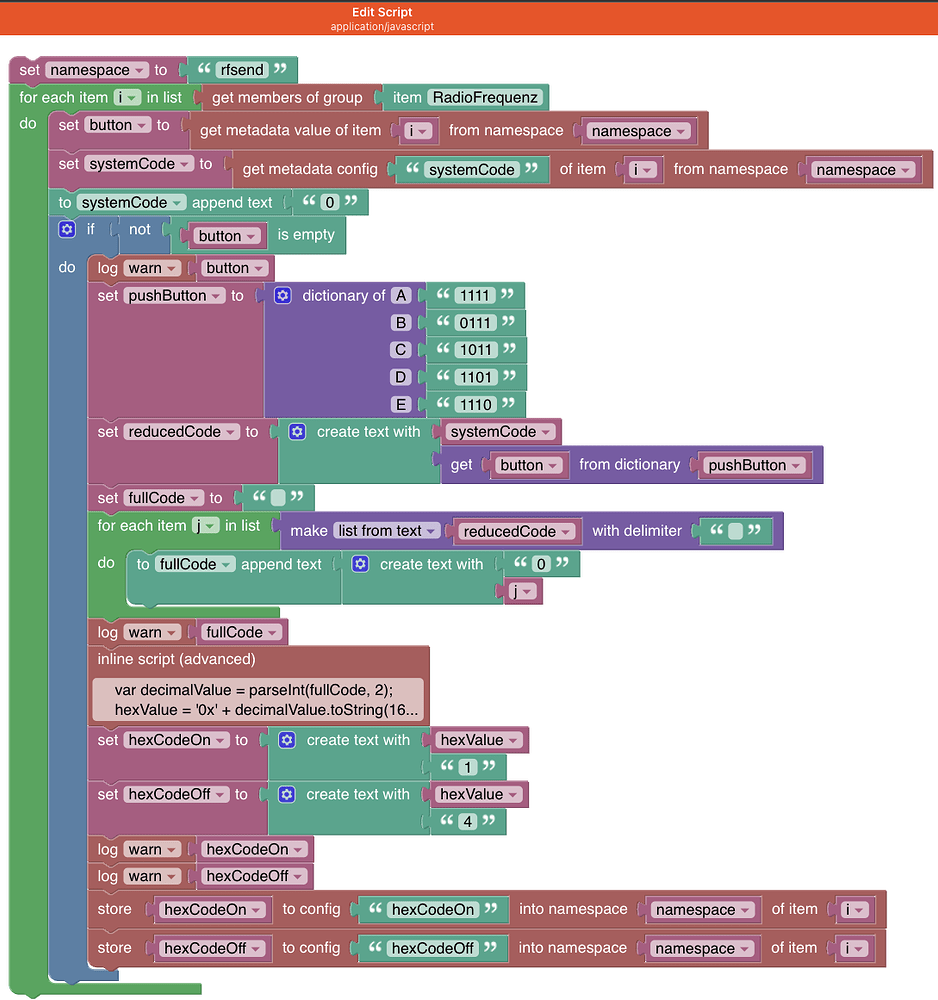Click the Edit Script header title
This screenshot has width=938, height=1000.
click(x=382, y=12)
